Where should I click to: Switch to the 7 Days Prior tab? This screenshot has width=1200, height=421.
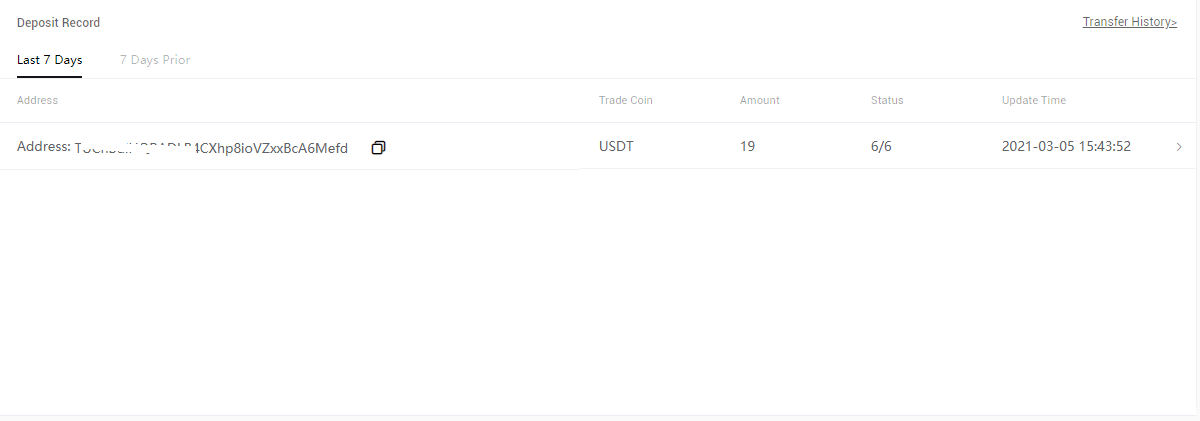pyautogui.click(x=155, y=60)
